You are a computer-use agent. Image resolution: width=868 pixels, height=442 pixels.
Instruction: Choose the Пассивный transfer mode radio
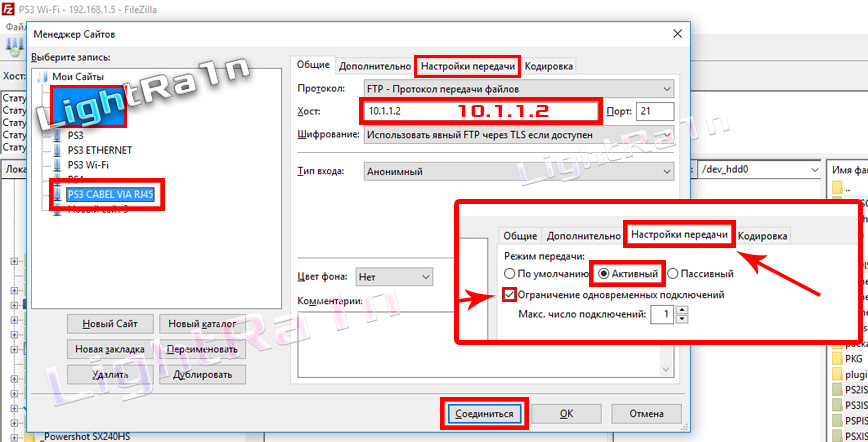(x=673, y=274)
